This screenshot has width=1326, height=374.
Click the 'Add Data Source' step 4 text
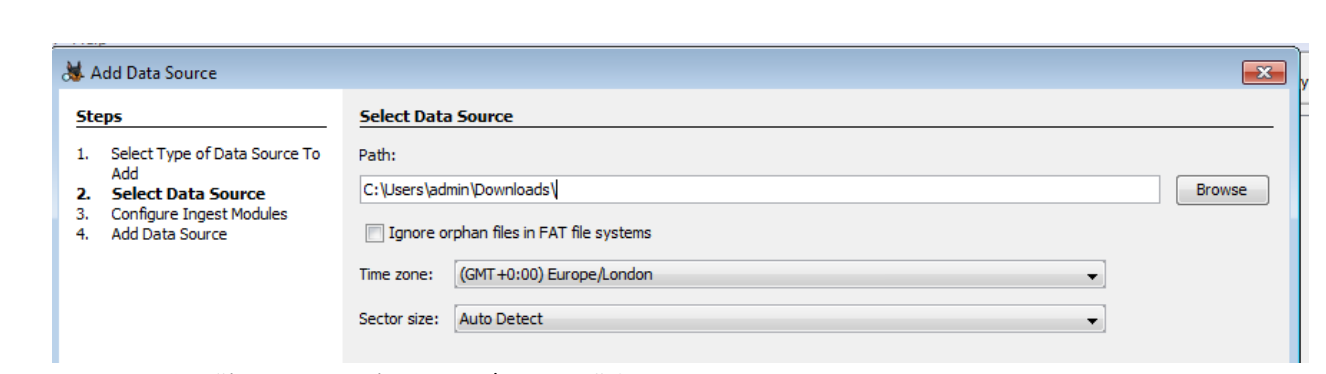[169, 234]
